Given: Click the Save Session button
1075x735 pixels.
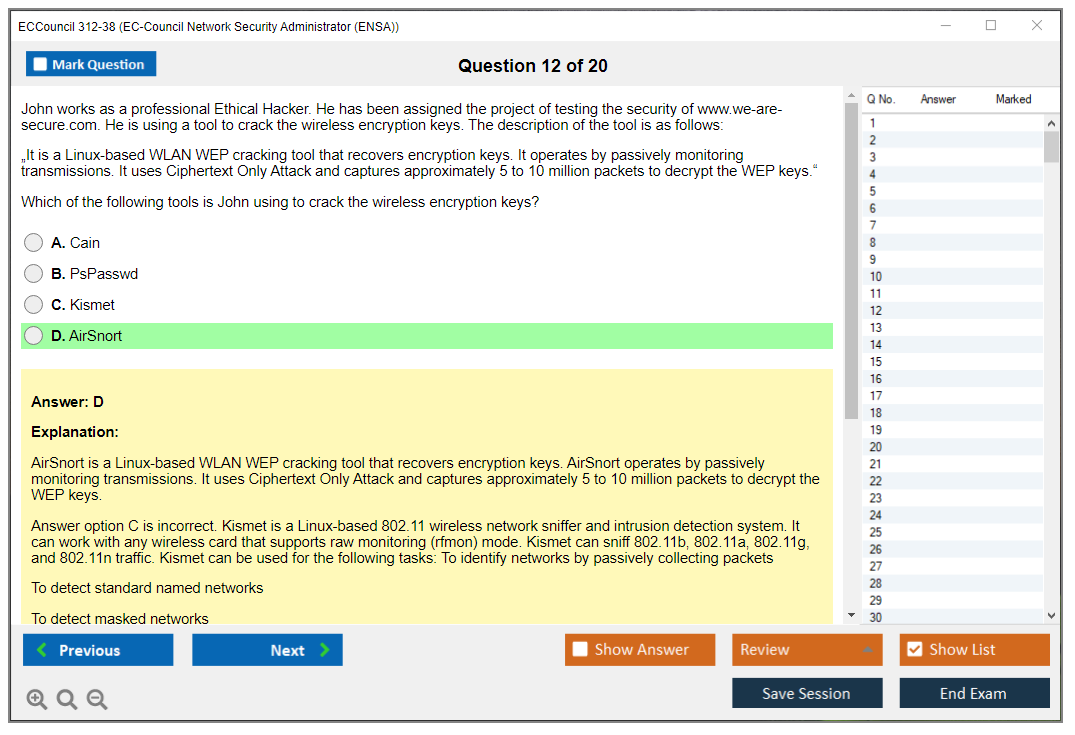Looking at the screenshot, I should coord(806,693).
